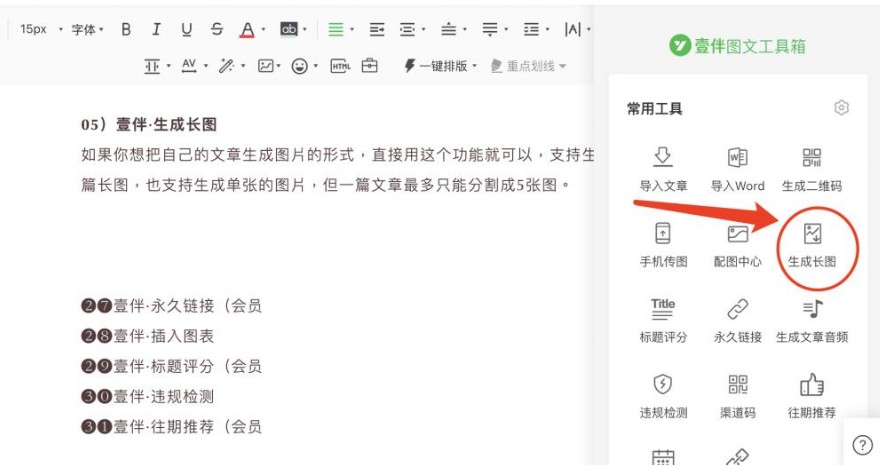
Task: Expand the |A| dropdown arrow
Action: pos(589,29)
